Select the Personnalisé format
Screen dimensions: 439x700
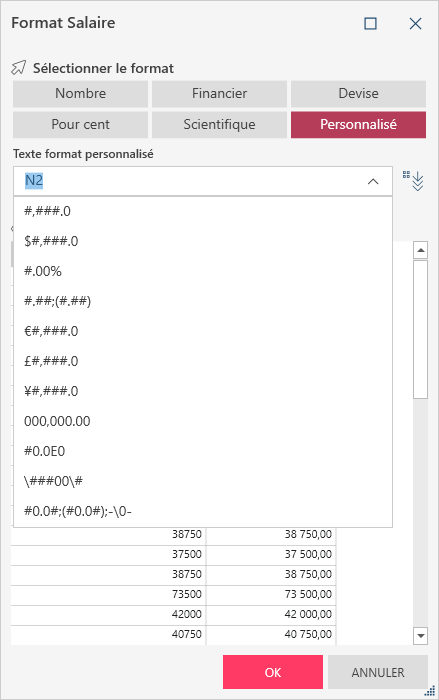tap(358, 124)
